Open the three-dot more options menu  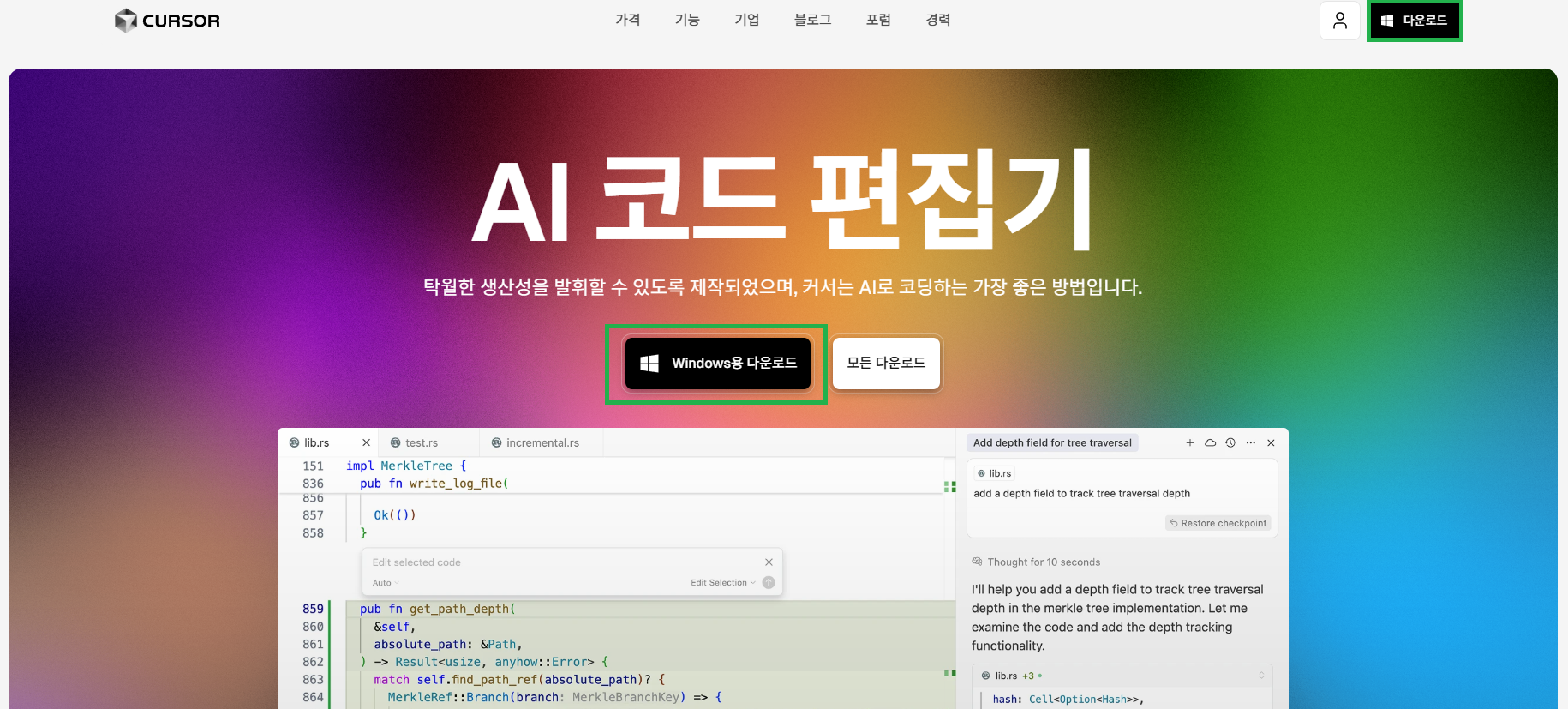[x=1251, y=443]
